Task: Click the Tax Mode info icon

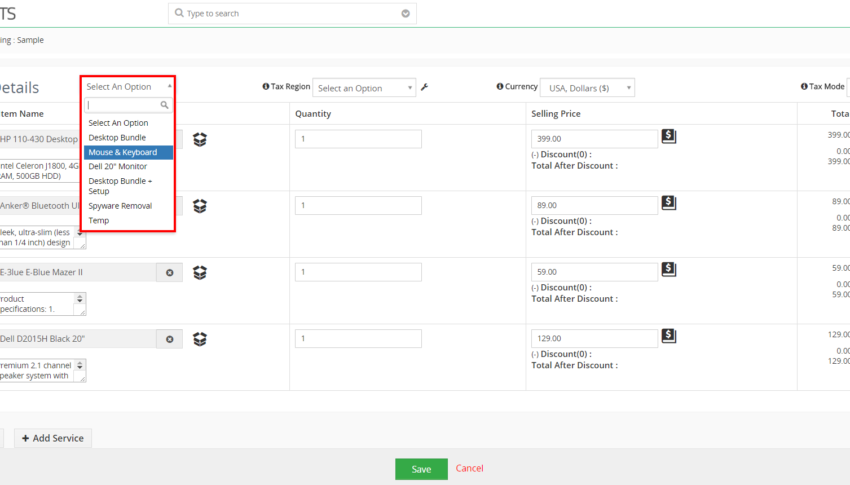Action: [x=804, y=86]
